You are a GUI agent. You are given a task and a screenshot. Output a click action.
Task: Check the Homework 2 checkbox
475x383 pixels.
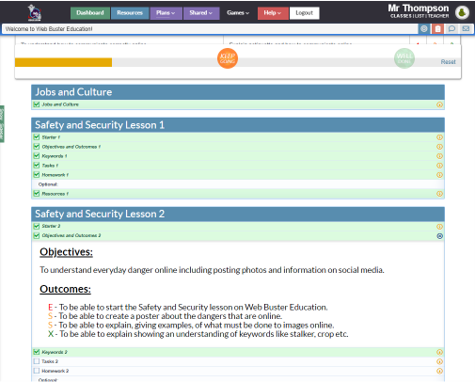37,370
